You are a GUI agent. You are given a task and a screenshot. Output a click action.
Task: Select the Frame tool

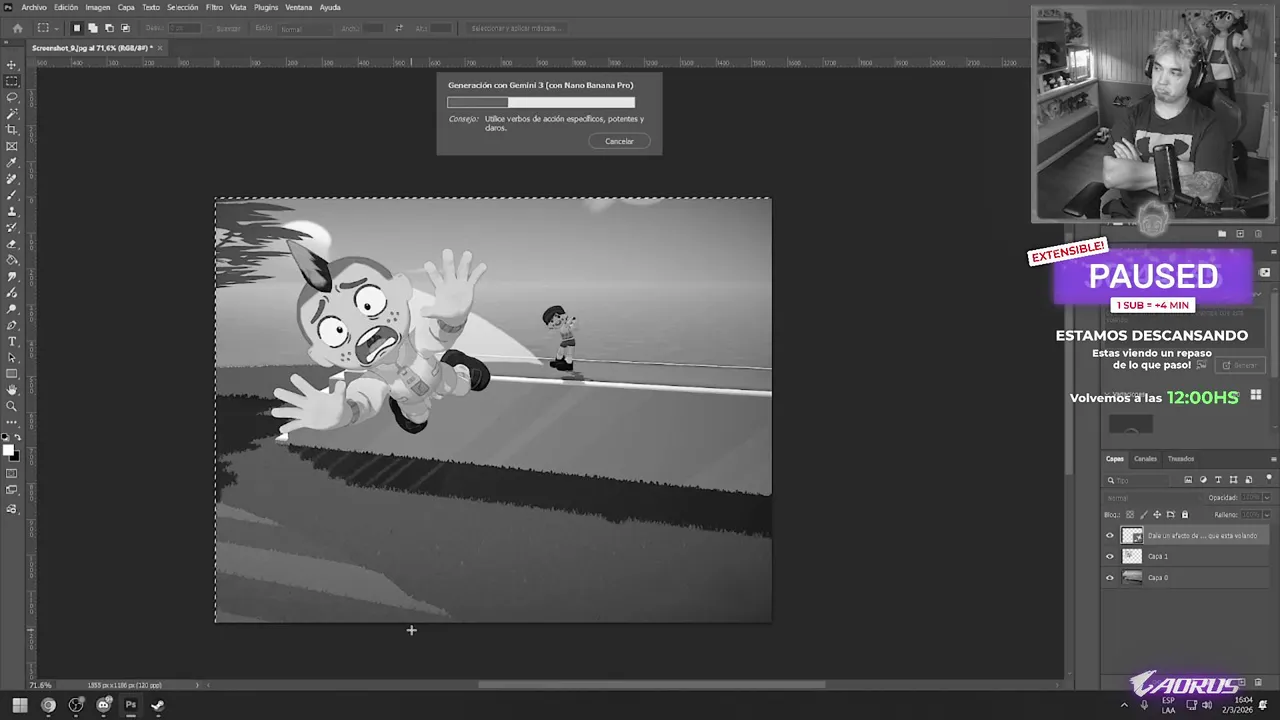(12, 146)
